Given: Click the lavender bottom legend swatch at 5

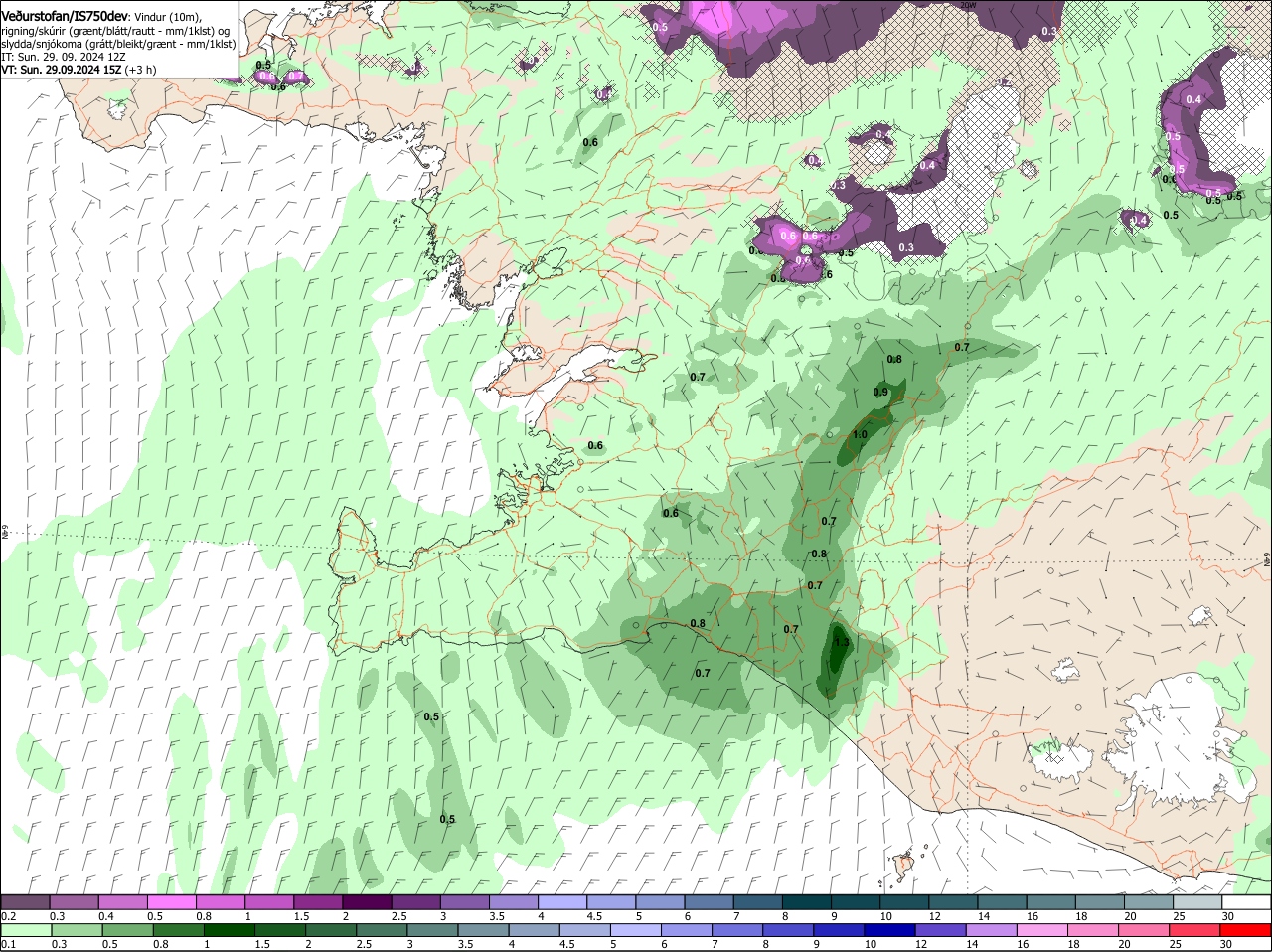Looking at the screenshot, I should coord(634,930).
